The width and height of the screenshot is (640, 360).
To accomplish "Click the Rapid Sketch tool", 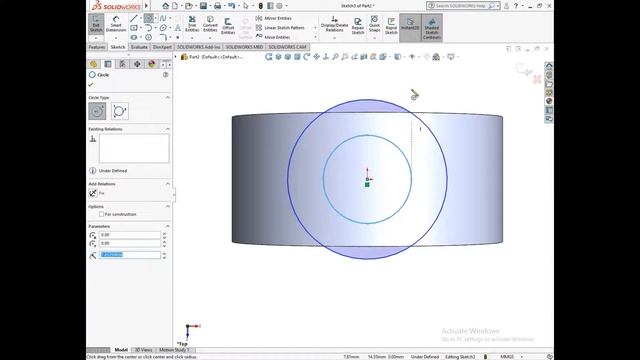I will pos(391,26).
